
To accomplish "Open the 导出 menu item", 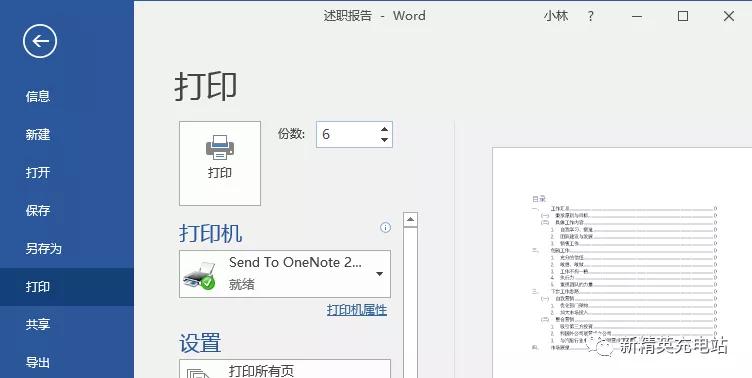I will pyautogui.click(x=38, y=362).
